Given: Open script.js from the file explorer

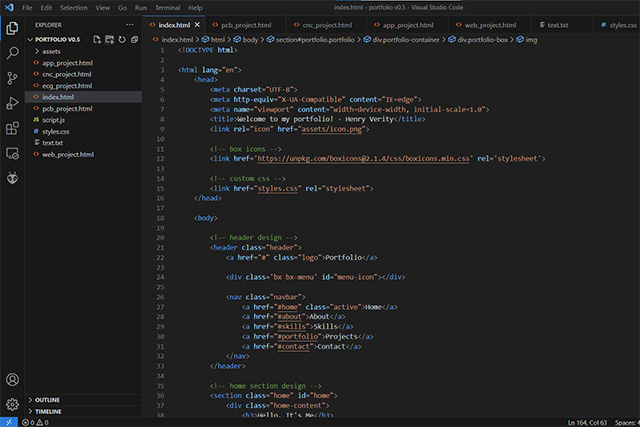Looking at the screenshot, I should tap(53, 119).
